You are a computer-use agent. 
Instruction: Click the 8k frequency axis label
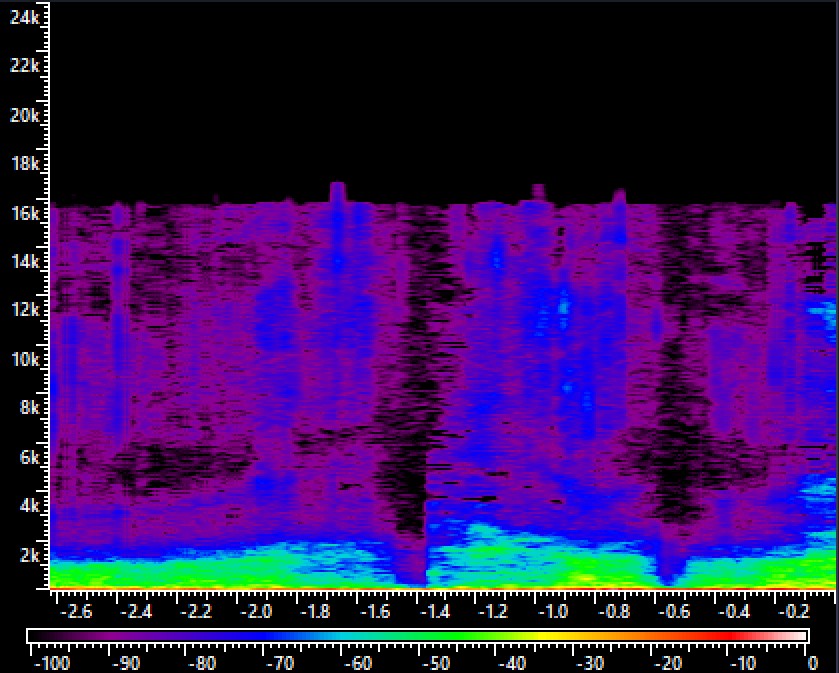click(29, 408)
